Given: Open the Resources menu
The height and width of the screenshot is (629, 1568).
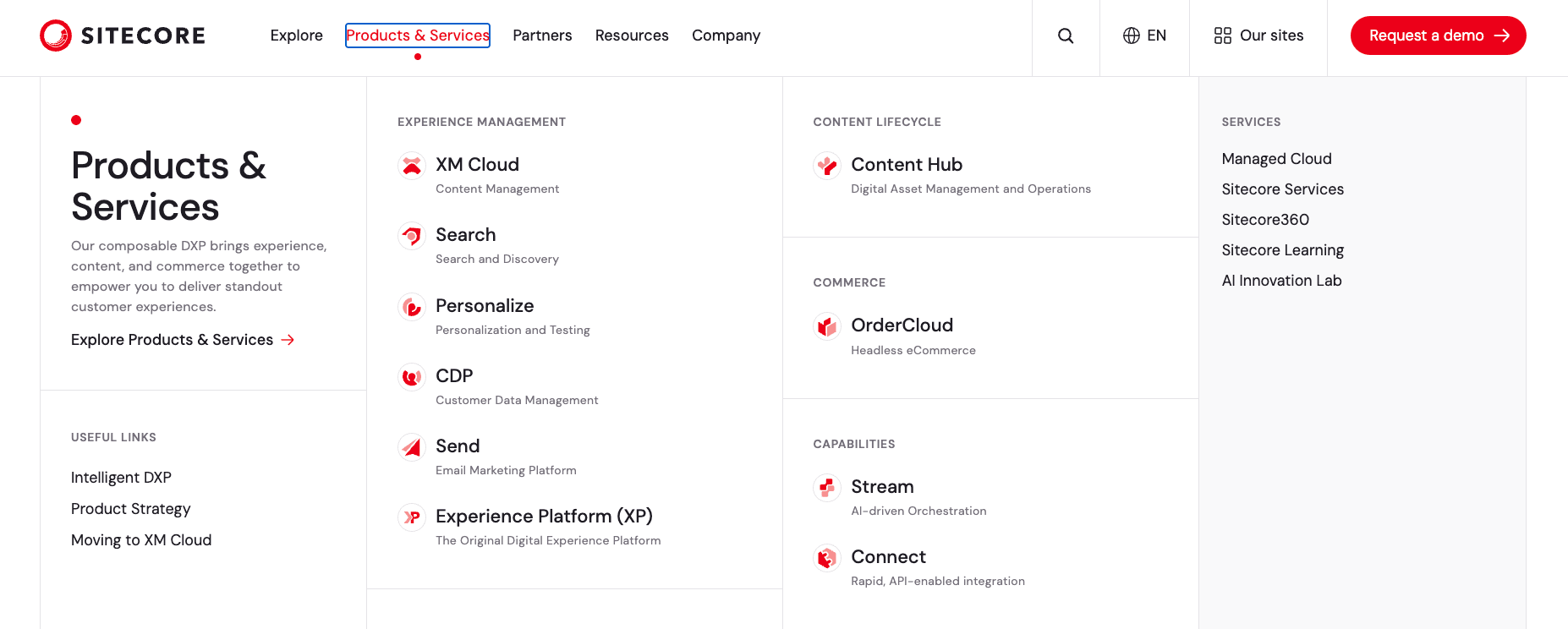Looking at the screenshot, I should [x=632, y=36].
